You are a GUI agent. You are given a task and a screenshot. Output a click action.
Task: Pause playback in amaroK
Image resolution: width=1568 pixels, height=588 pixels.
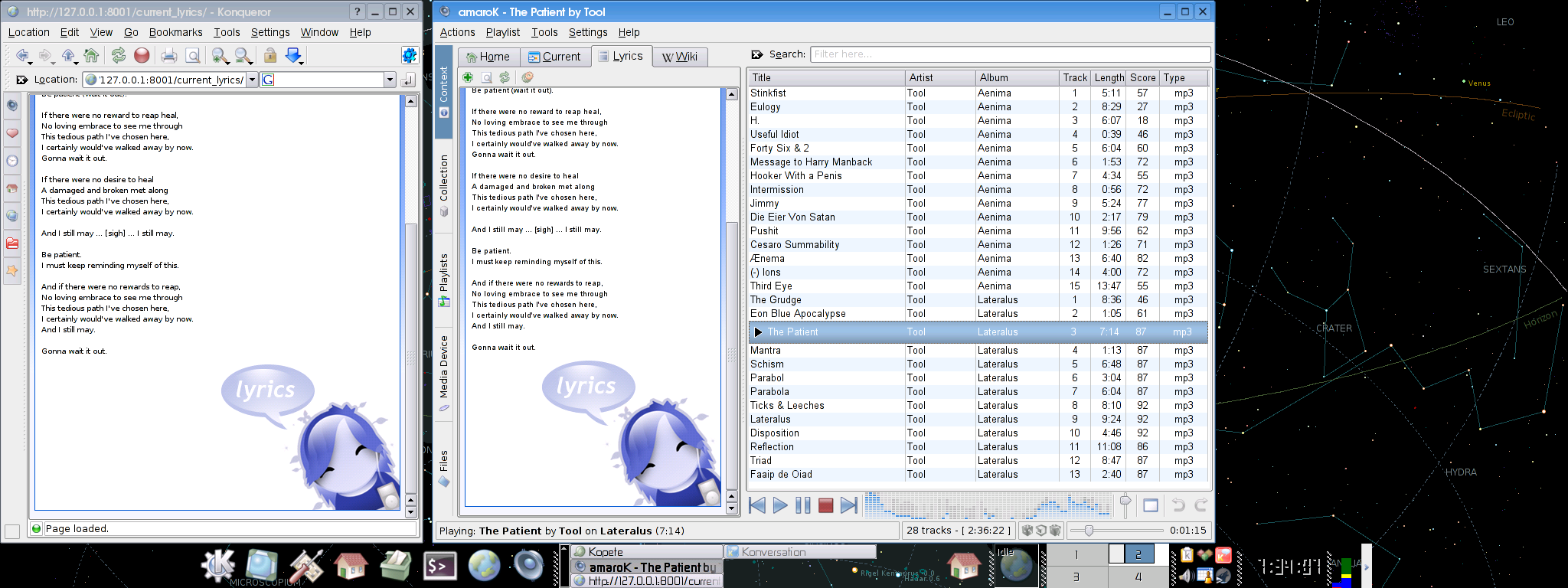pyautogui.click(x=802, y=505)
